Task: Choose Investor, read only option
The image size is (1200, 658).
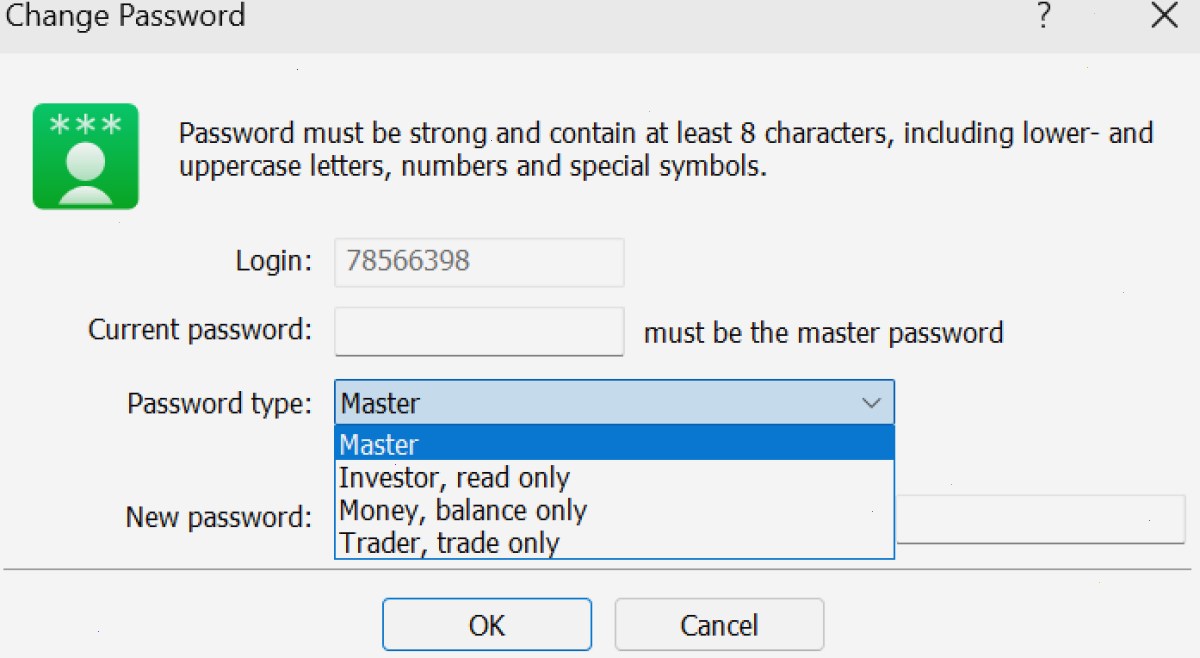Action: click(x=614, y=477)
